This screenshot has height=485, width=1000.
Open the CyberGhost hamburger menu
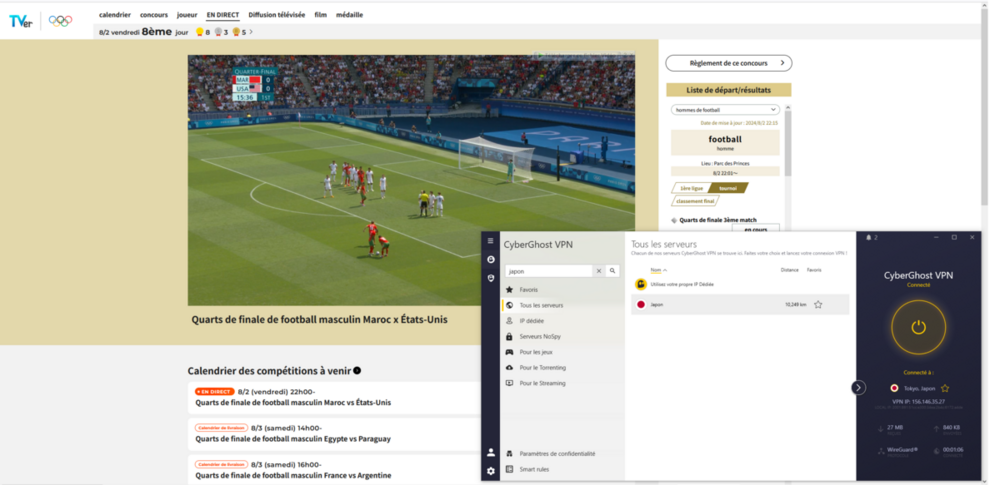coord(490,241)
